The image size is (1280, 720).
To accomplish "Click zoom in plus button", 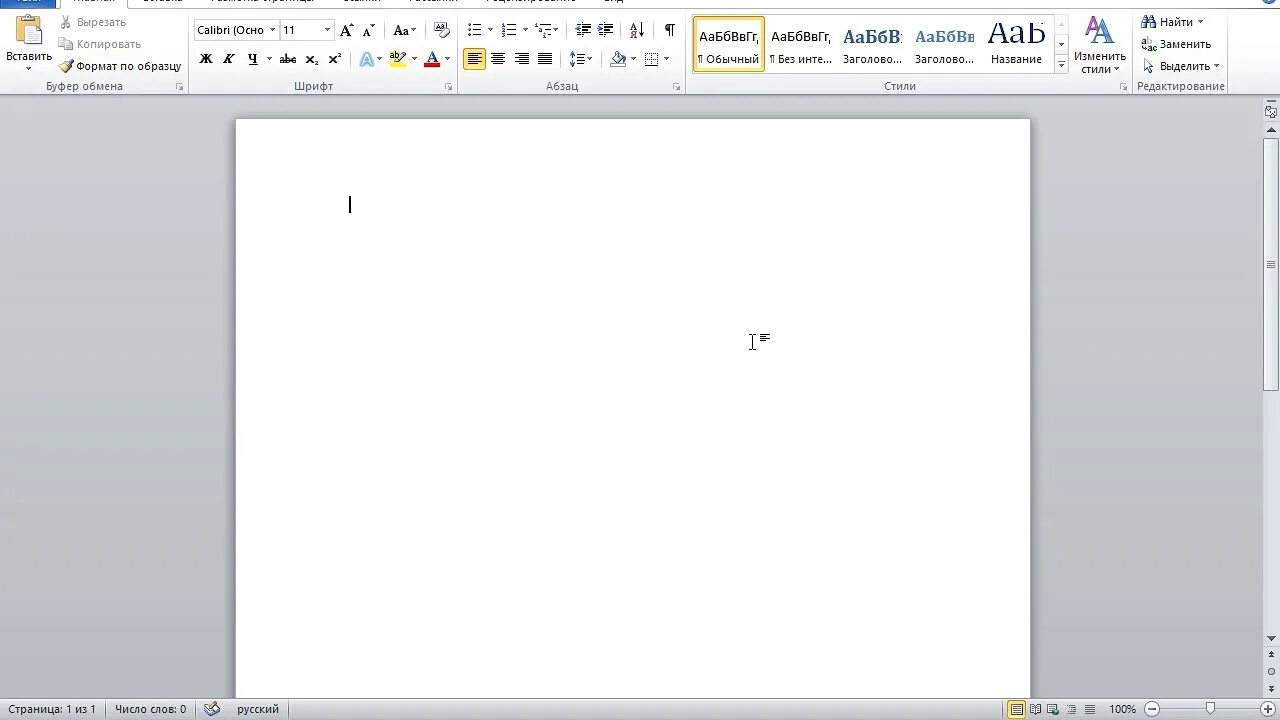I will click(1268, 709).
